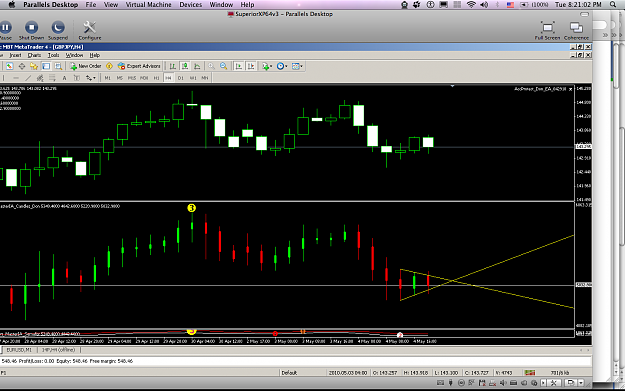625x391 pixels.
Task: Switch chart to bar chart type
Action: pos(173,66)
